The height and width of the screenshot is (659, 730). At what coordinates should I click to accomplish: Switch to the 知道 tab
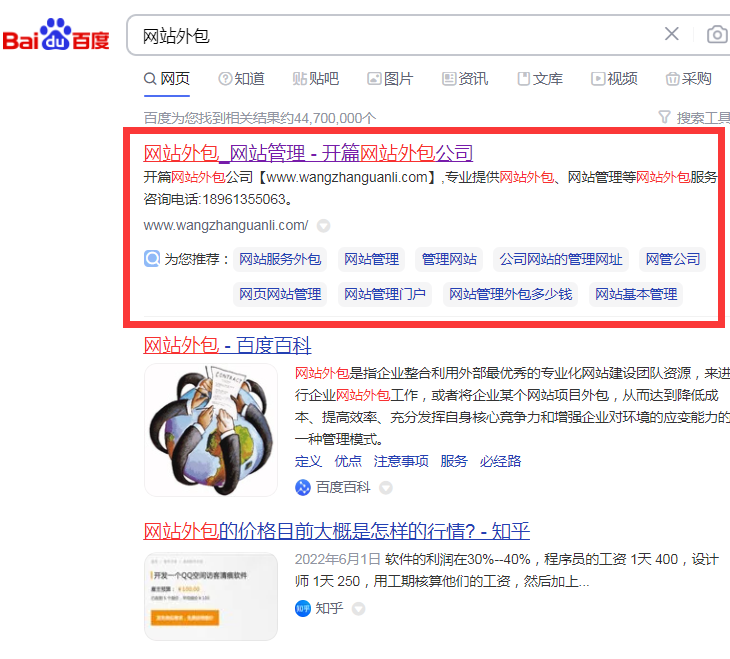coord(242,79)
